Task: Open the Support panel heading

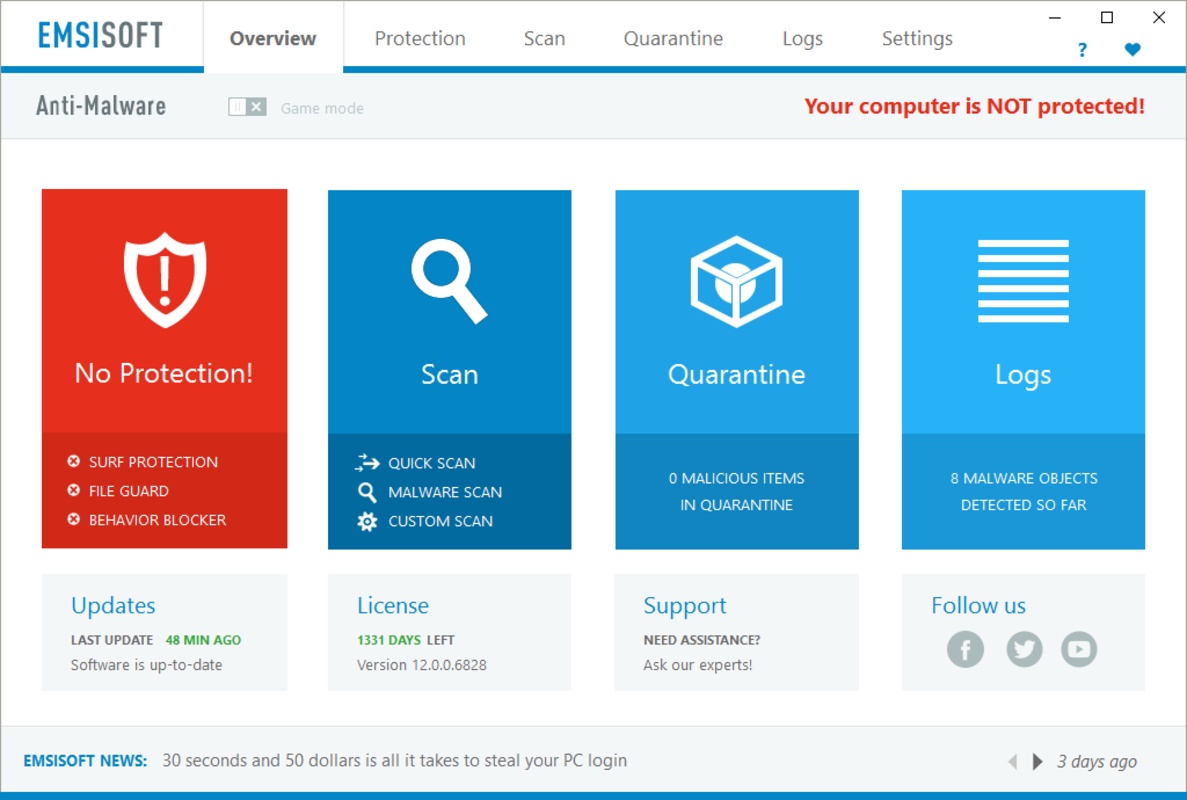Action: (684, 605)
